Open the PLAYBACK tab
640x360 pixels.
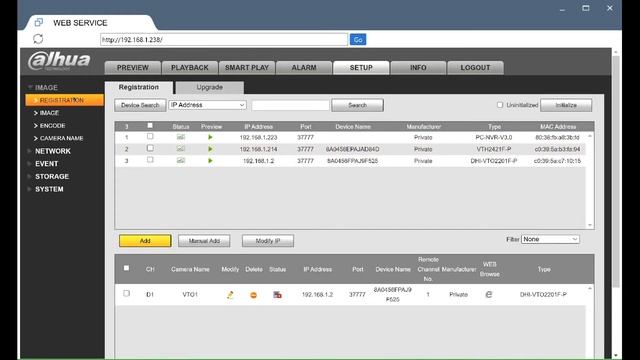coord(190,68)
